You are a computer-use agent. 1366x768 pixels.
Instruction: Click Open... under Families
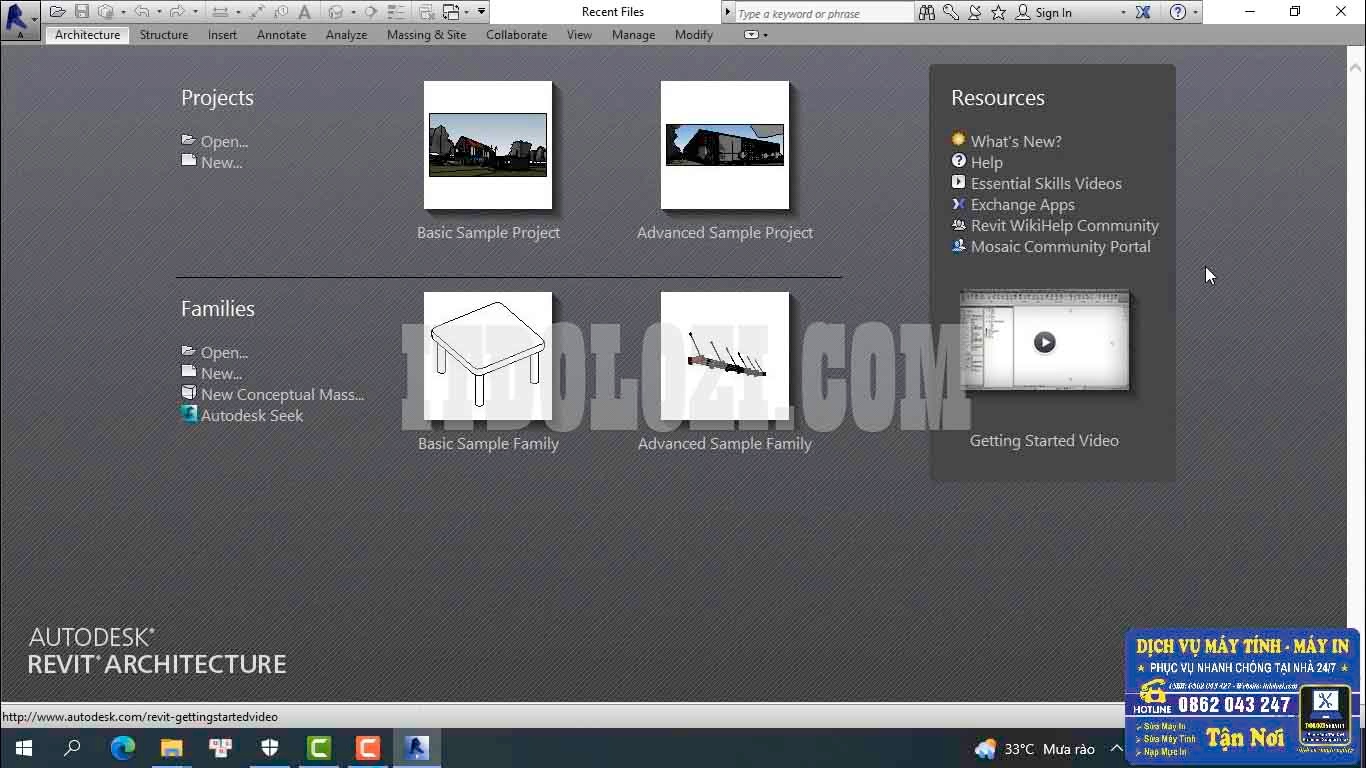(x=224, y=352)
